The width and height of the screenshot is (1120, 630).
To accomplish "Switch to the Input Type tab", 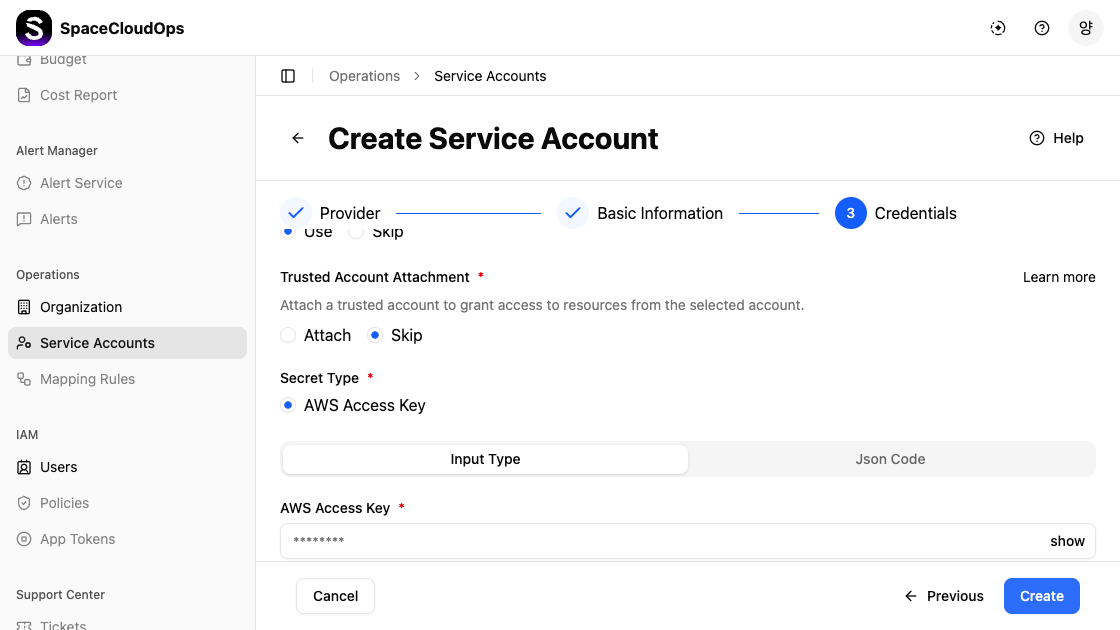I will 485,459.
